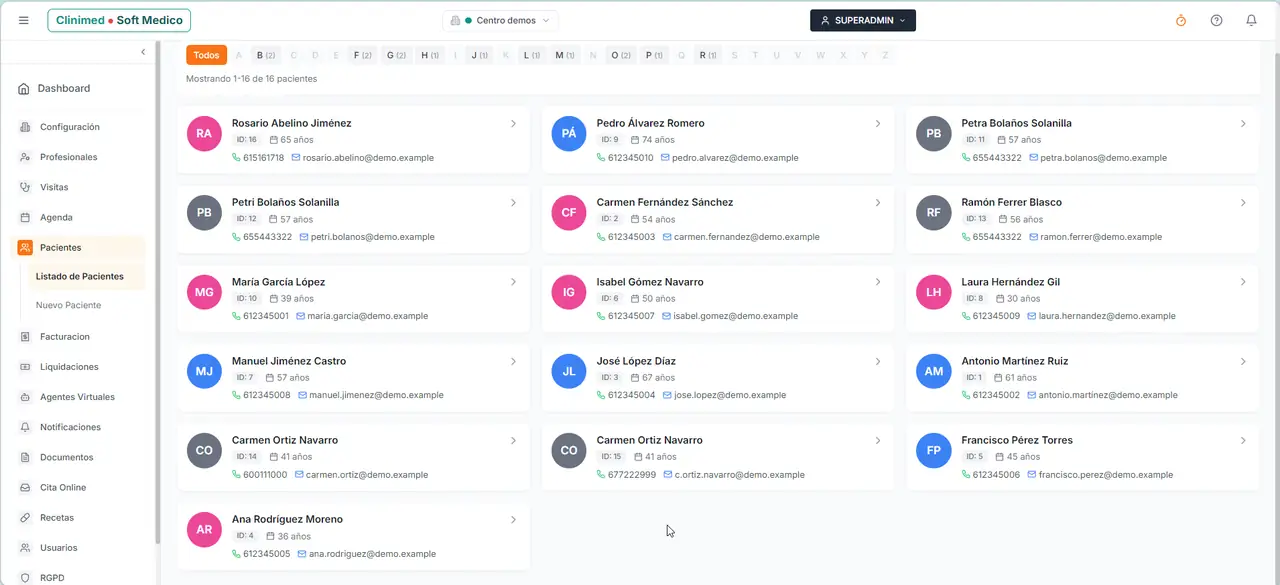Click the Profesionales sidebar icon
Viewport: 1280px width, 585px height.
(x=25, y=157)
